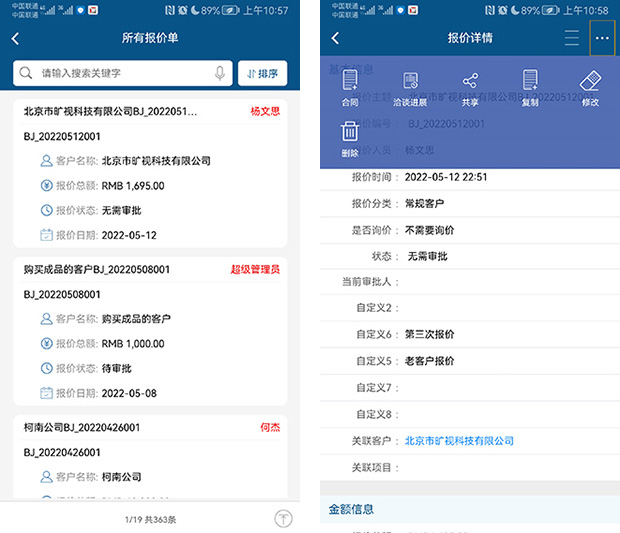Tap the owner name 何杰
This screenshot has width=620, height=533.
[x=270, y=427]
